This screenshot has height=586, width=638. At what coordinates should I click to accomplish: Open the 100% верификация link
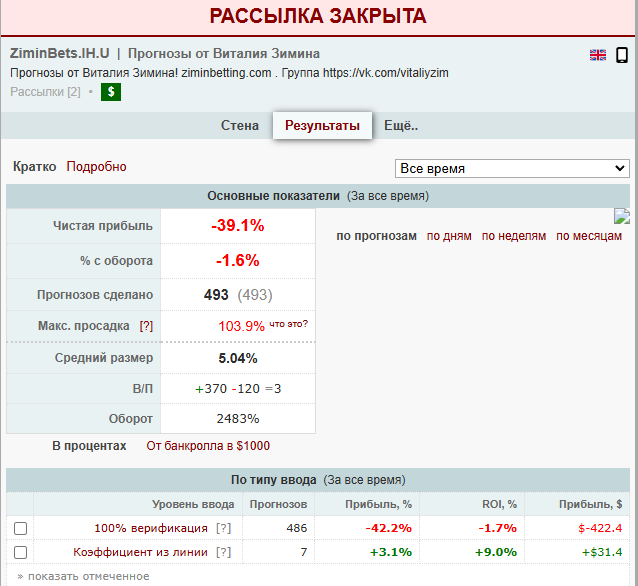(x=151, y=528)
